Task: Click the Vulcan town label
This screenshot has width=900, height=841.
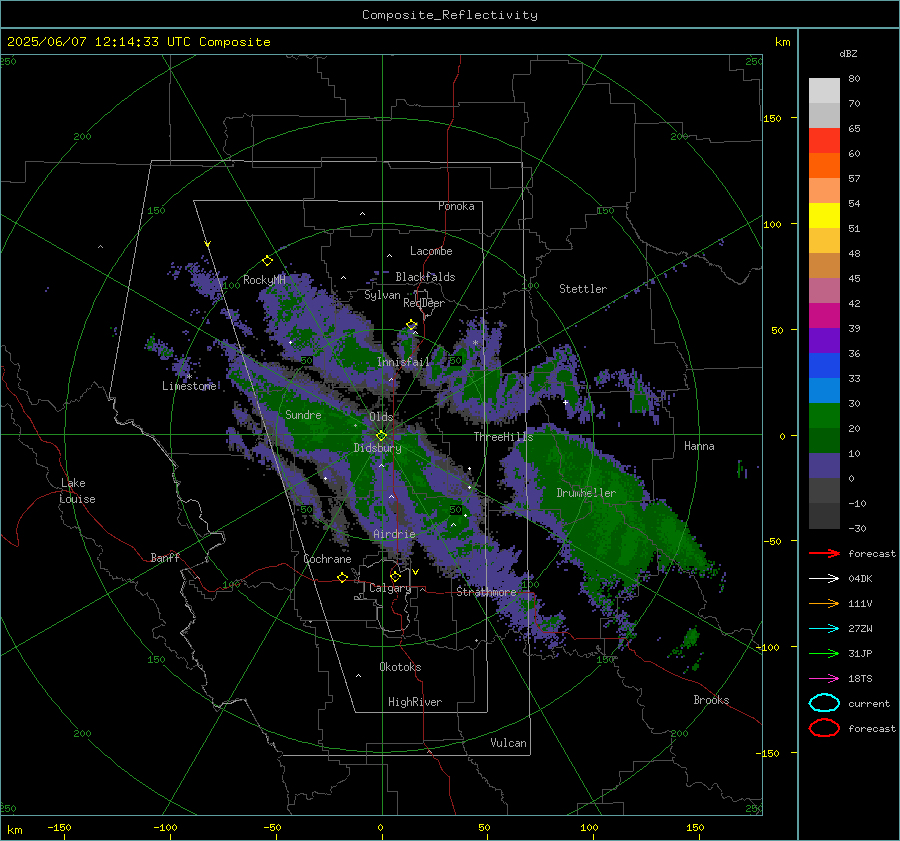Action: click(509, 743)
